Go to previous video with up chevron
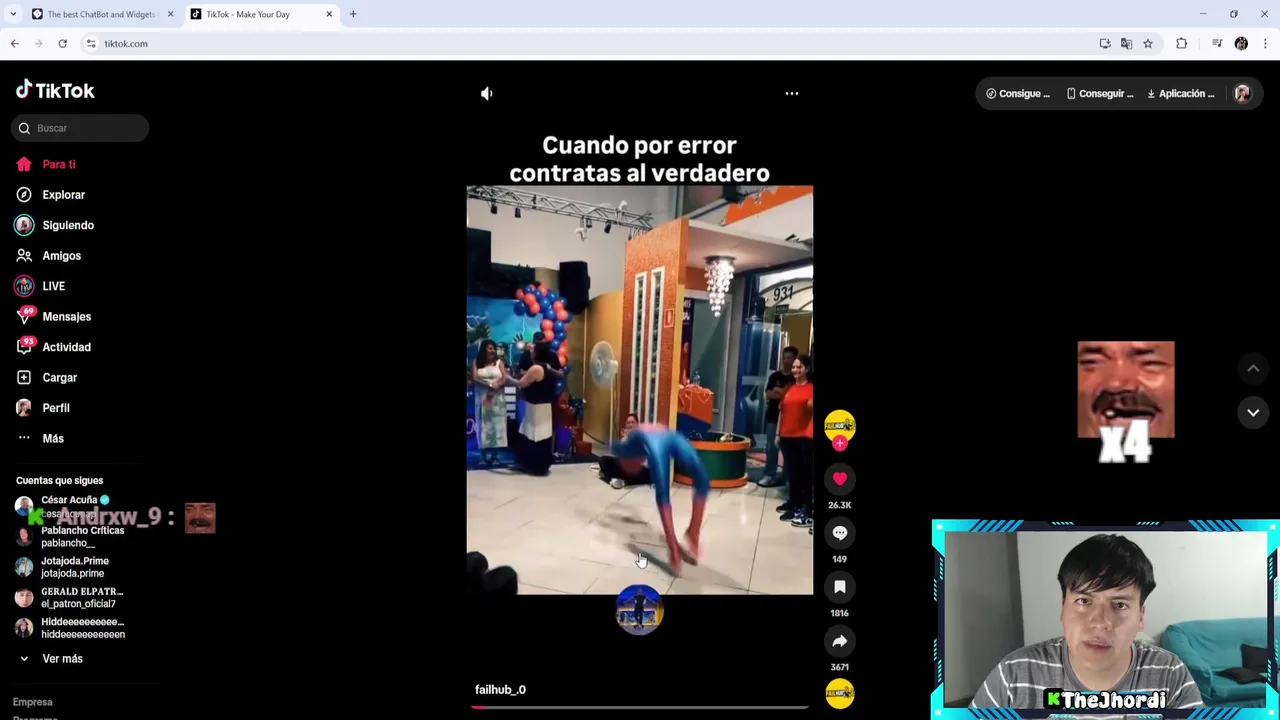Viewport: 1280px width, 720px height. 1253,369
